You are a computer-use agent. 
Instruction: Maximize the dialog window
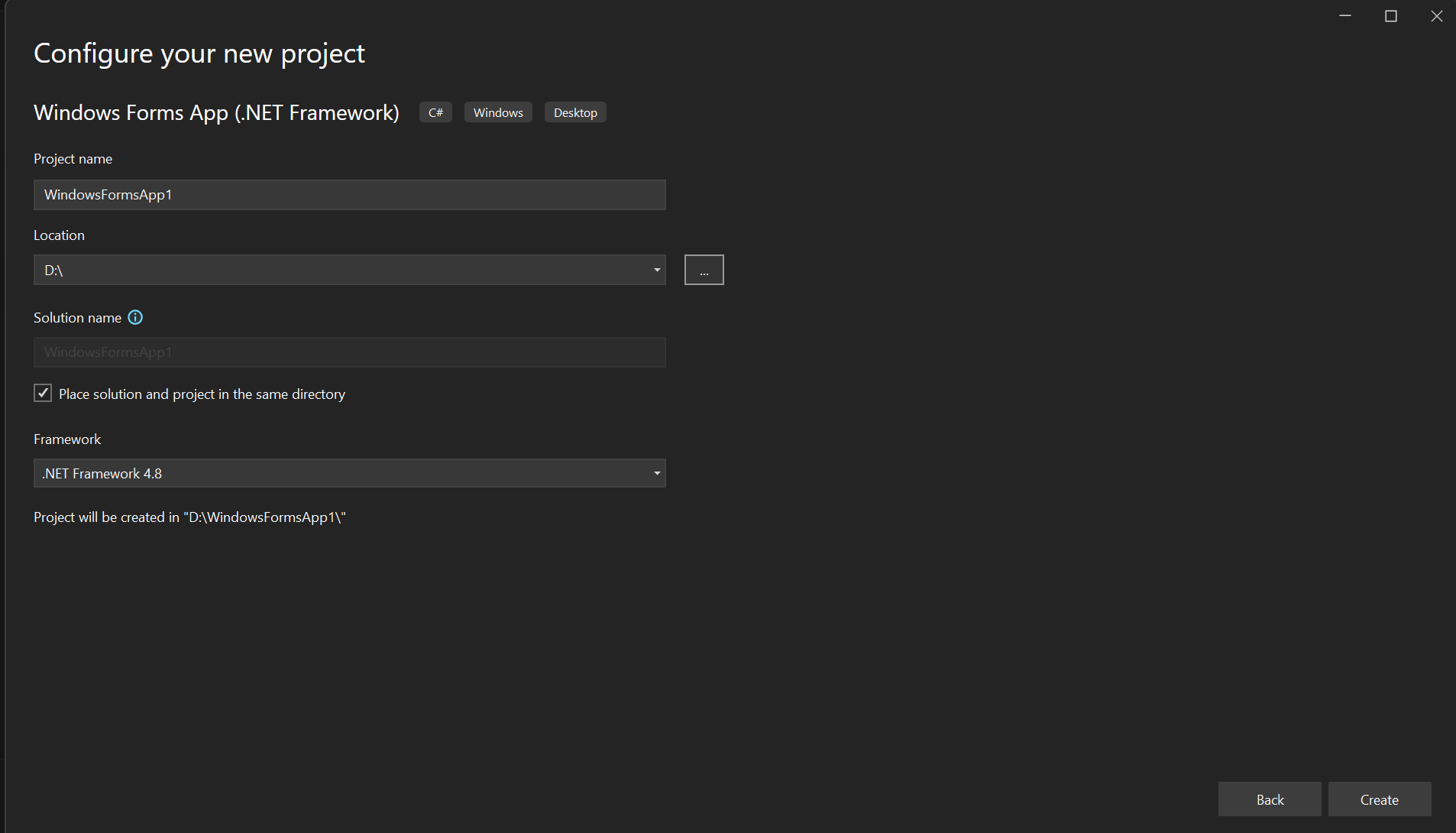coord(1390,16)
